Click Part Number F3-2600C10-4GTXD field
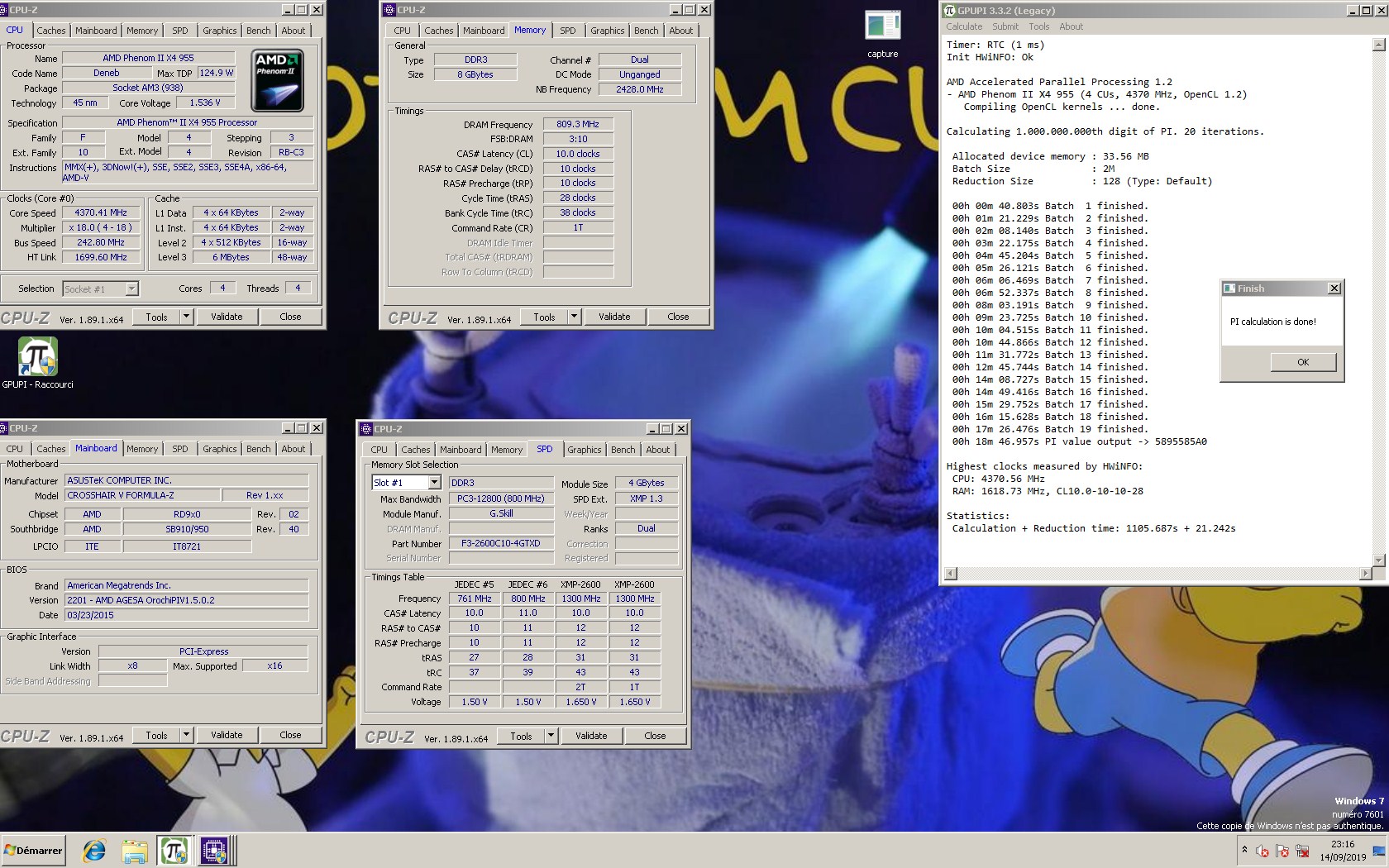 tap(501, 544)
